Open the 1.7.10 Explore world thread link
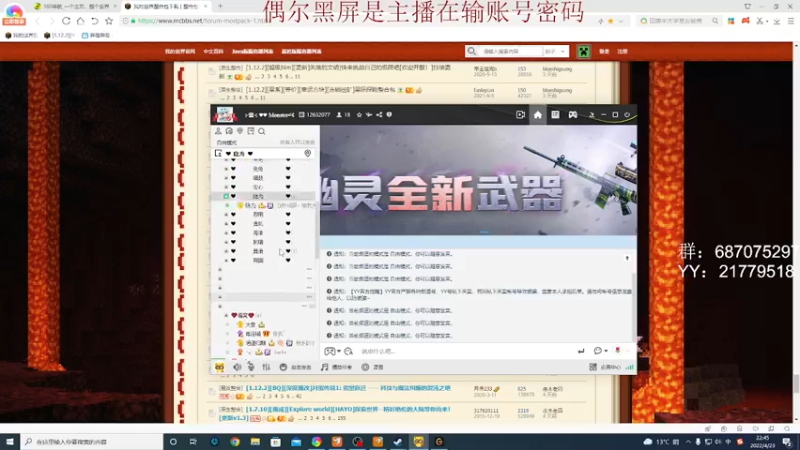The width and height of the screenshot is (800, 450). point(348,409)
